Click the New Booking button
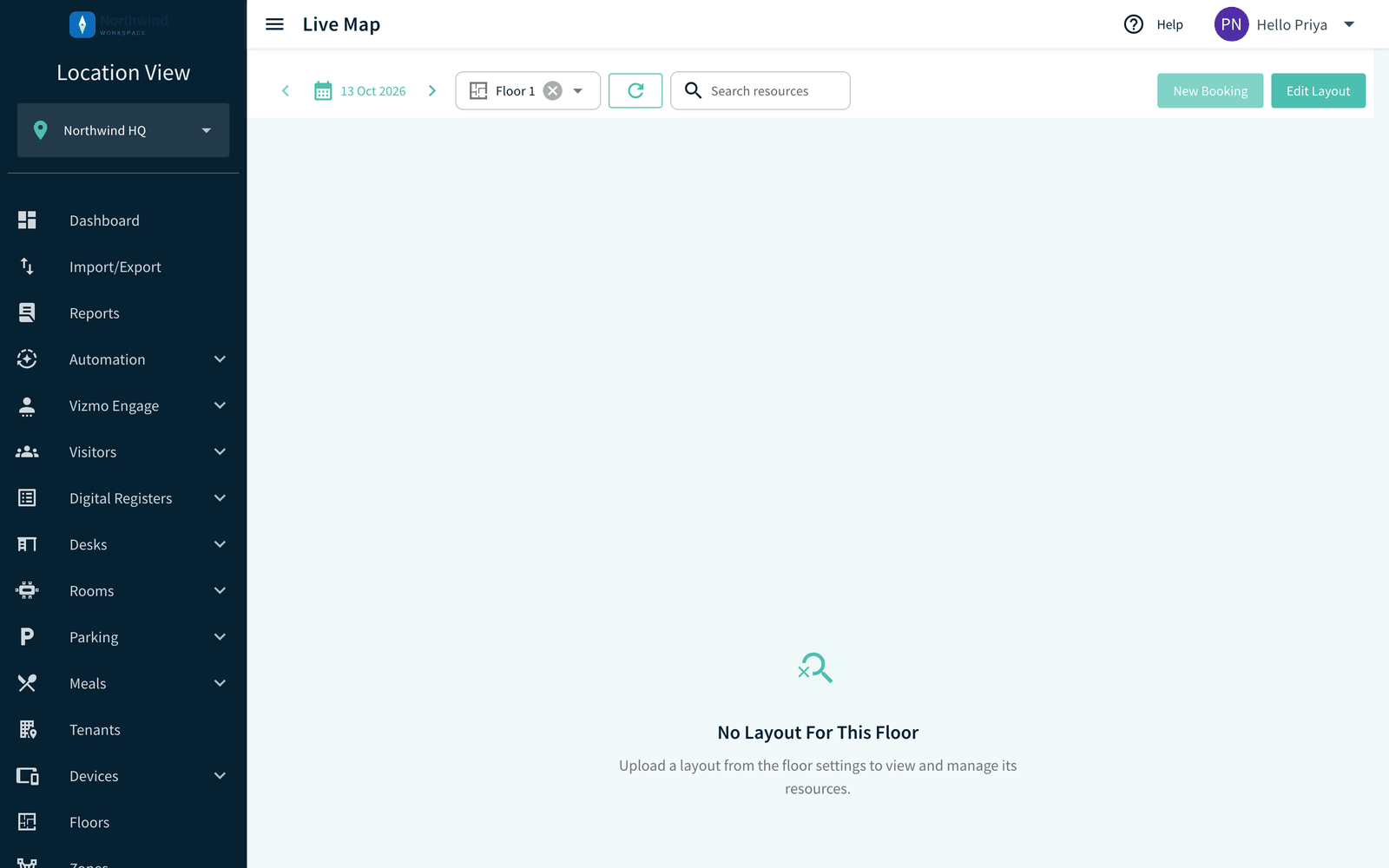The height and width of the screenshot is (868, 1389). pos(1210,91)
